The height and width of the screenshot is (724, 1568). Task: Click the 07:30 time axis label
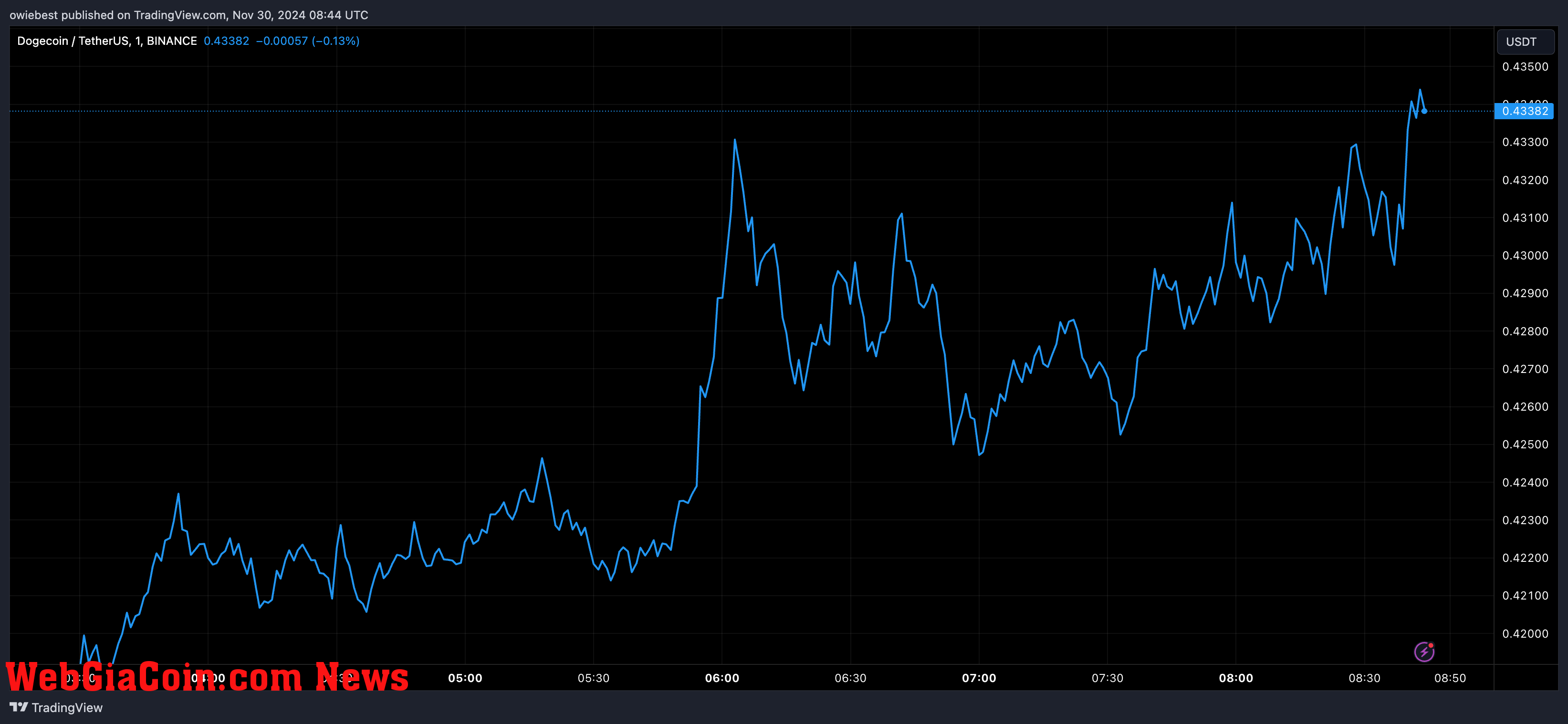tap(1107, 678)
